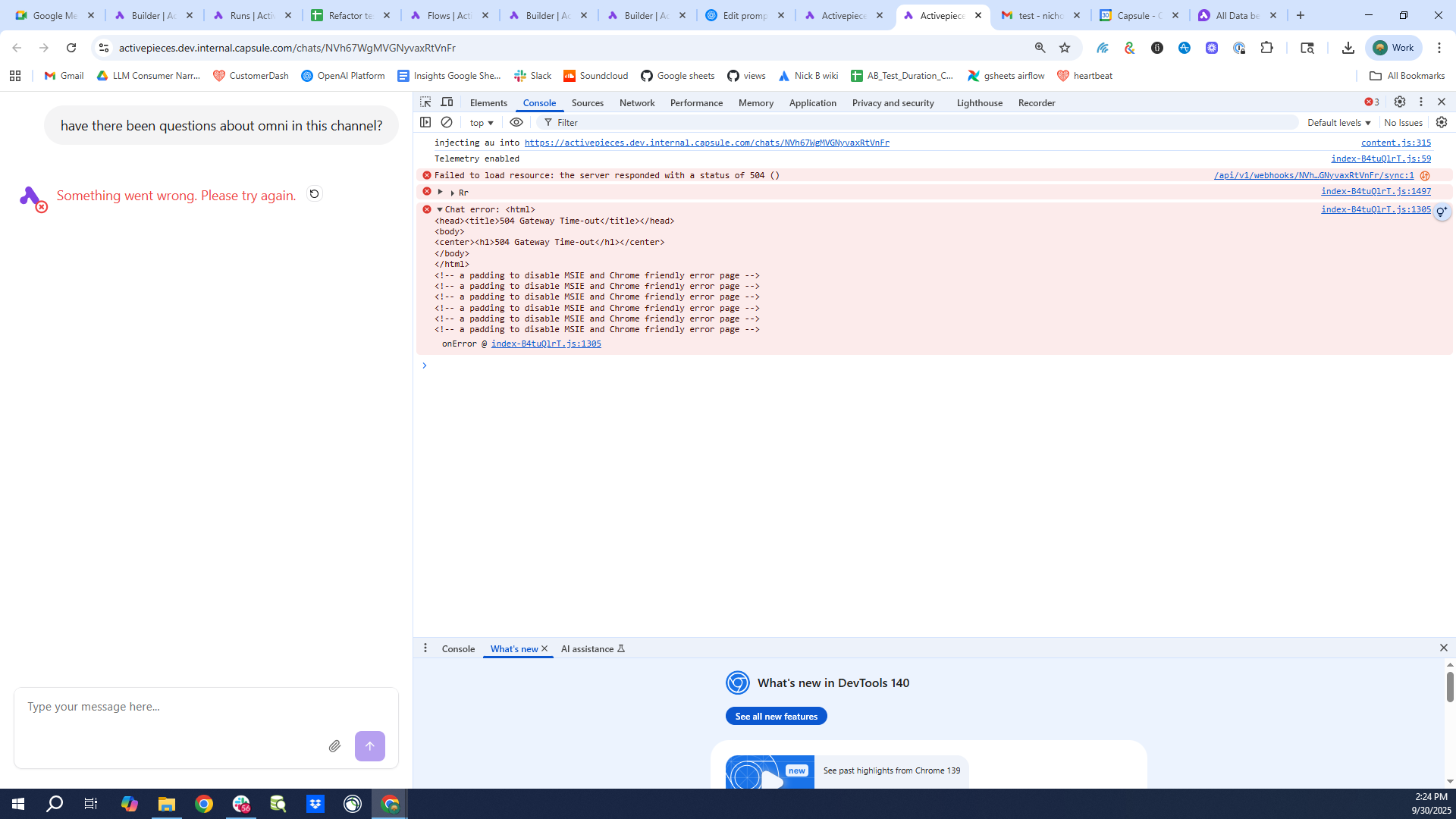The height and width of the screenshot is (819, 1456).
Task: Expand the Rr error entry
Action: [x=441, y=192]
